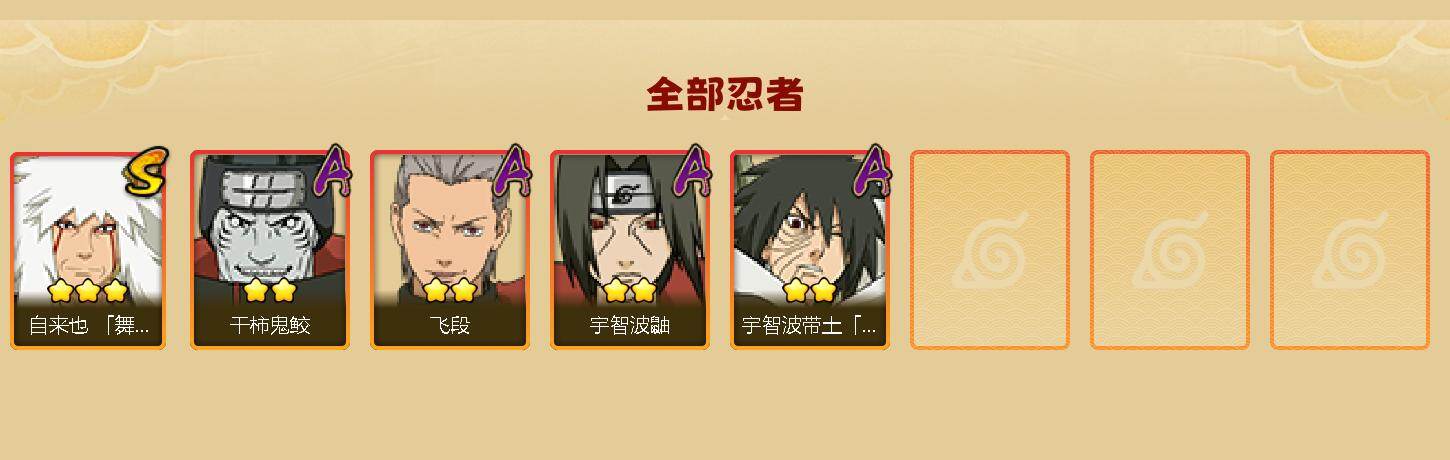This screenshot has height=460, width=1450.
Task: Click the S rank badge on 自来也
Action: pos(147,171)
